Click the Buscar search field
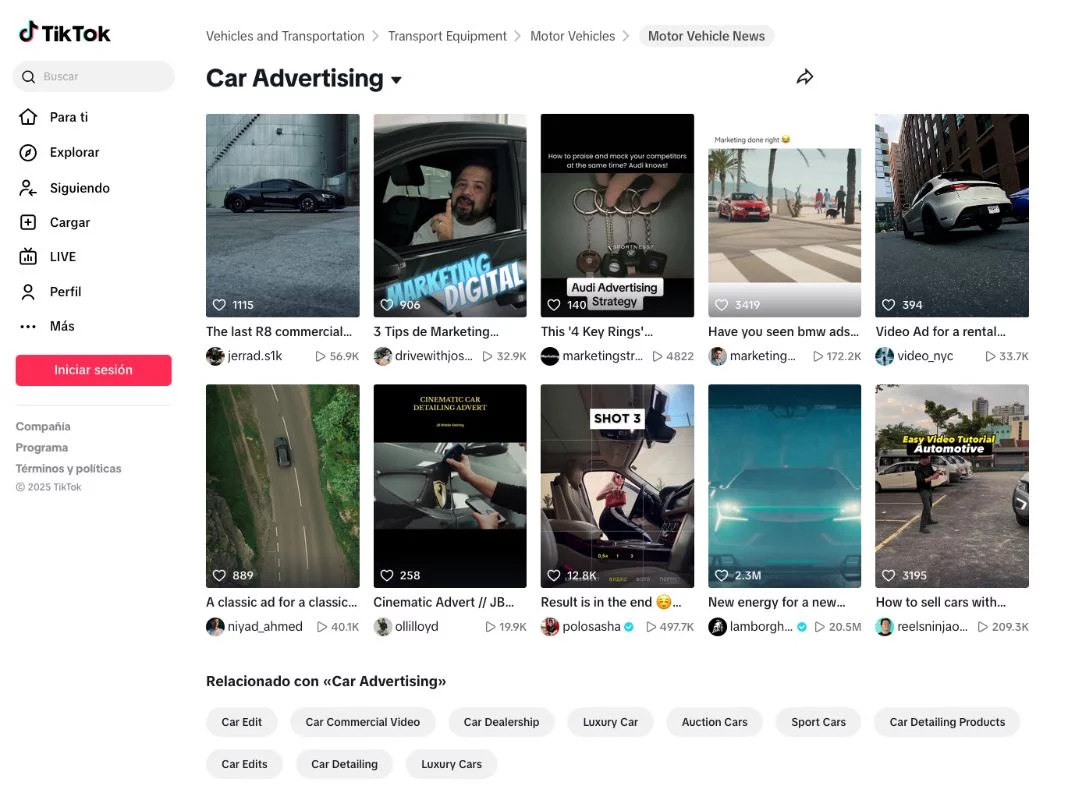 [x=100, y=77]
